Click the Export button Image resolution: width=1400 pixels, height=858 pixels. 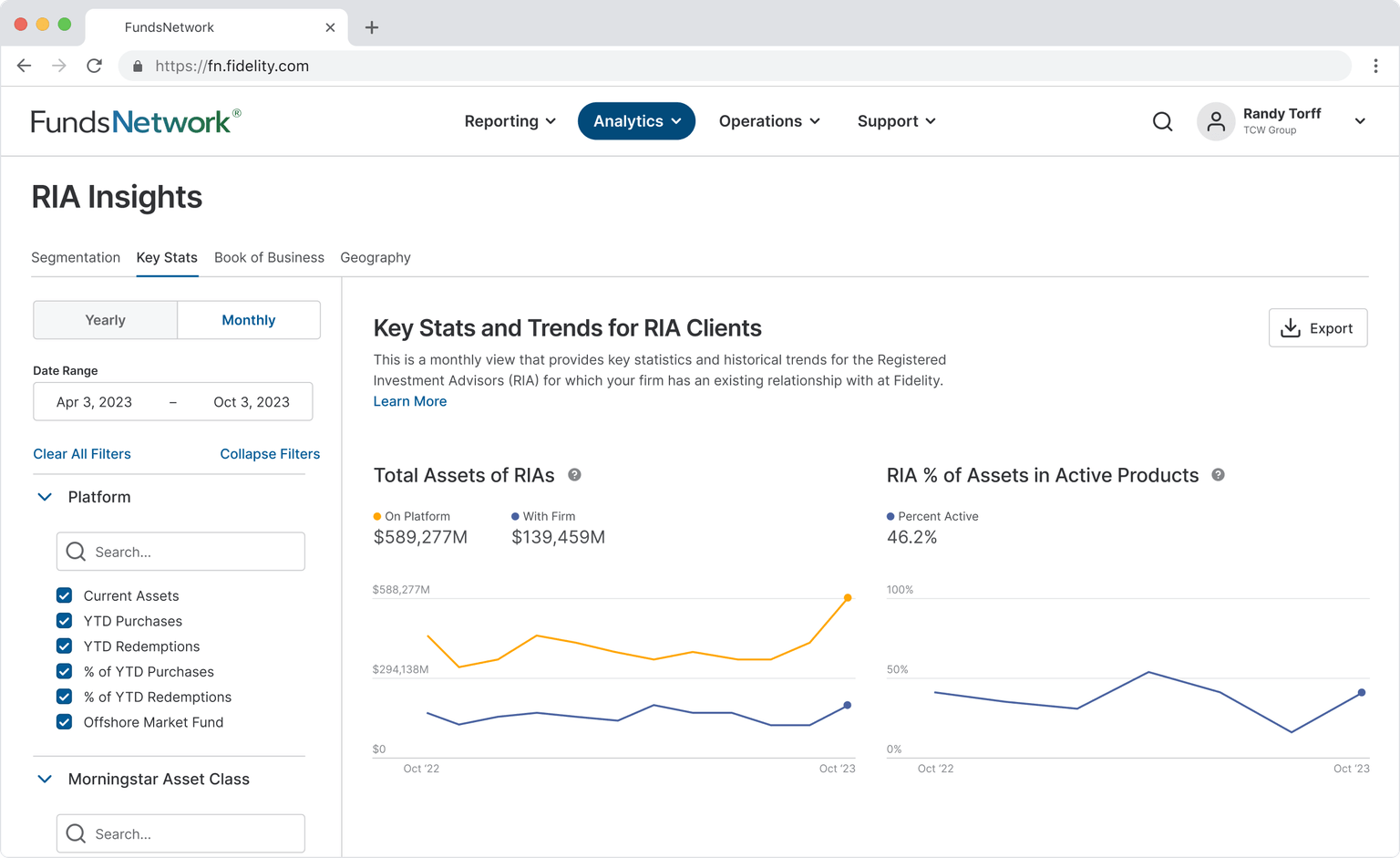(x=1318, y=328)
